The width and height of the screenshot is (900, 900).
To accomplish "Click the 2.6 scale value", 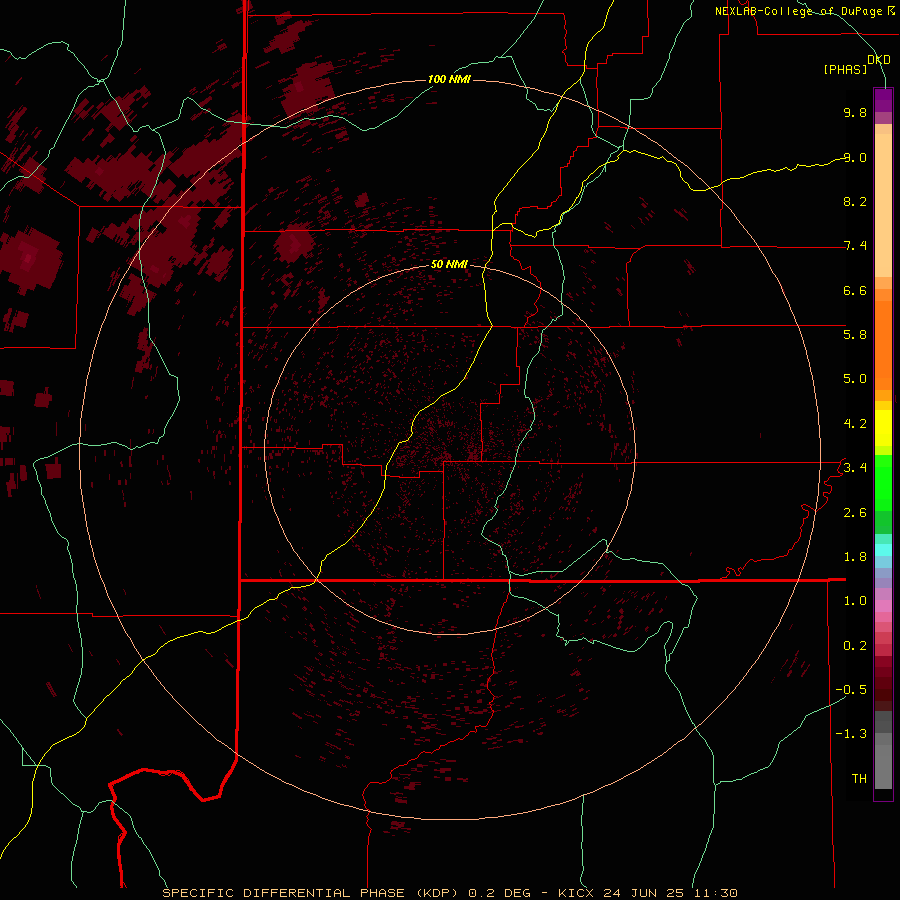I will click(855, 513).
